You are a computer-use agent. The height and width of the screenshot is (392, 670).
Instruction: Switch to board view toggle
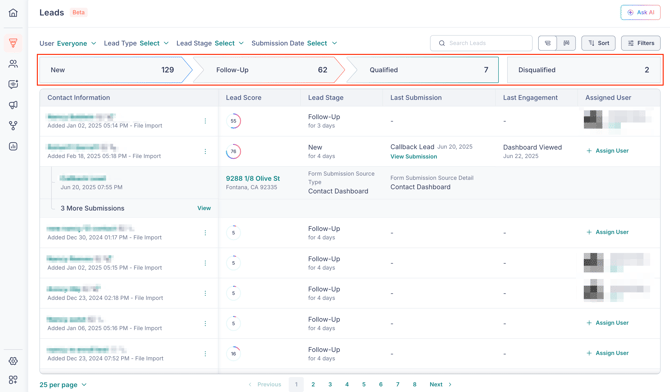[566, 43]
